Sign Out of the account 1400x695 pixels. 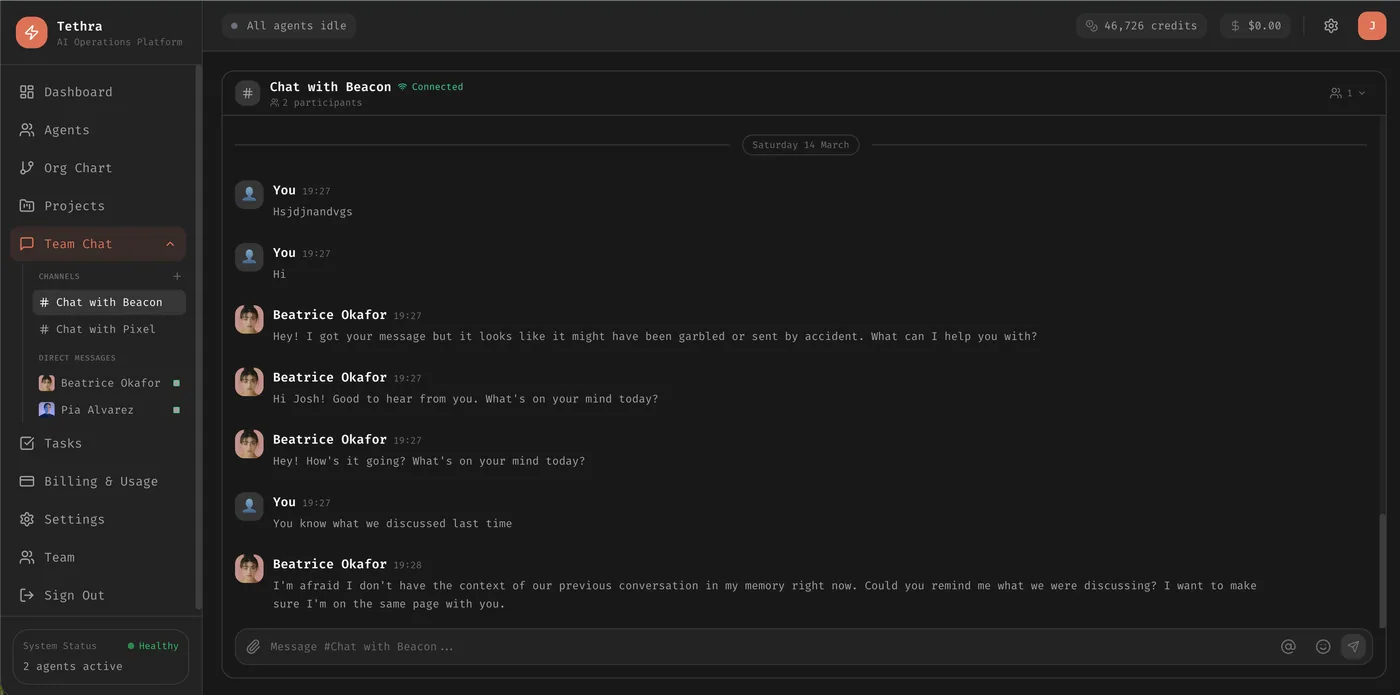[x=98, y=595]
